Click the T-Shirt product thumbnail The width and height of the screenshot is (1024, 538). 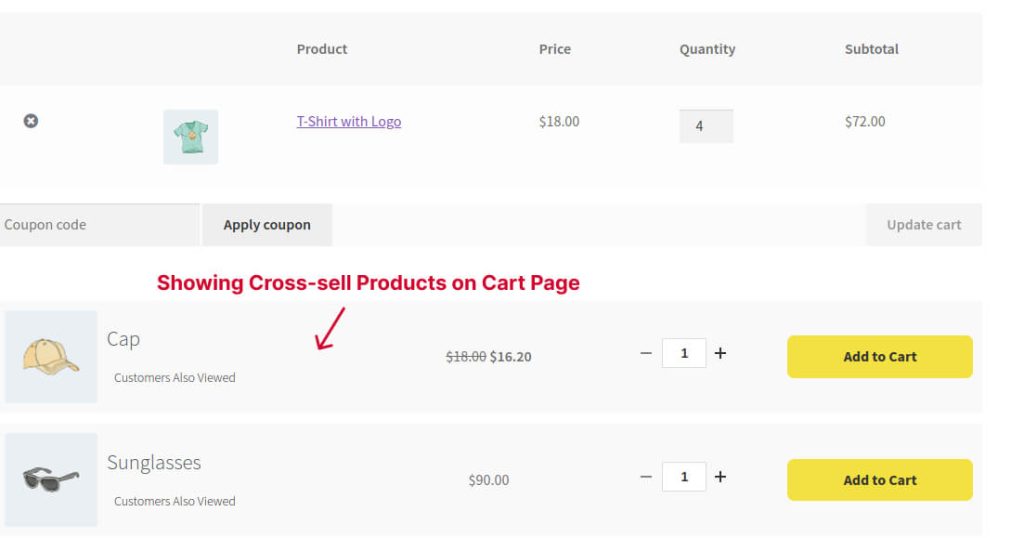pyautogui.click(x=190, y=137)
